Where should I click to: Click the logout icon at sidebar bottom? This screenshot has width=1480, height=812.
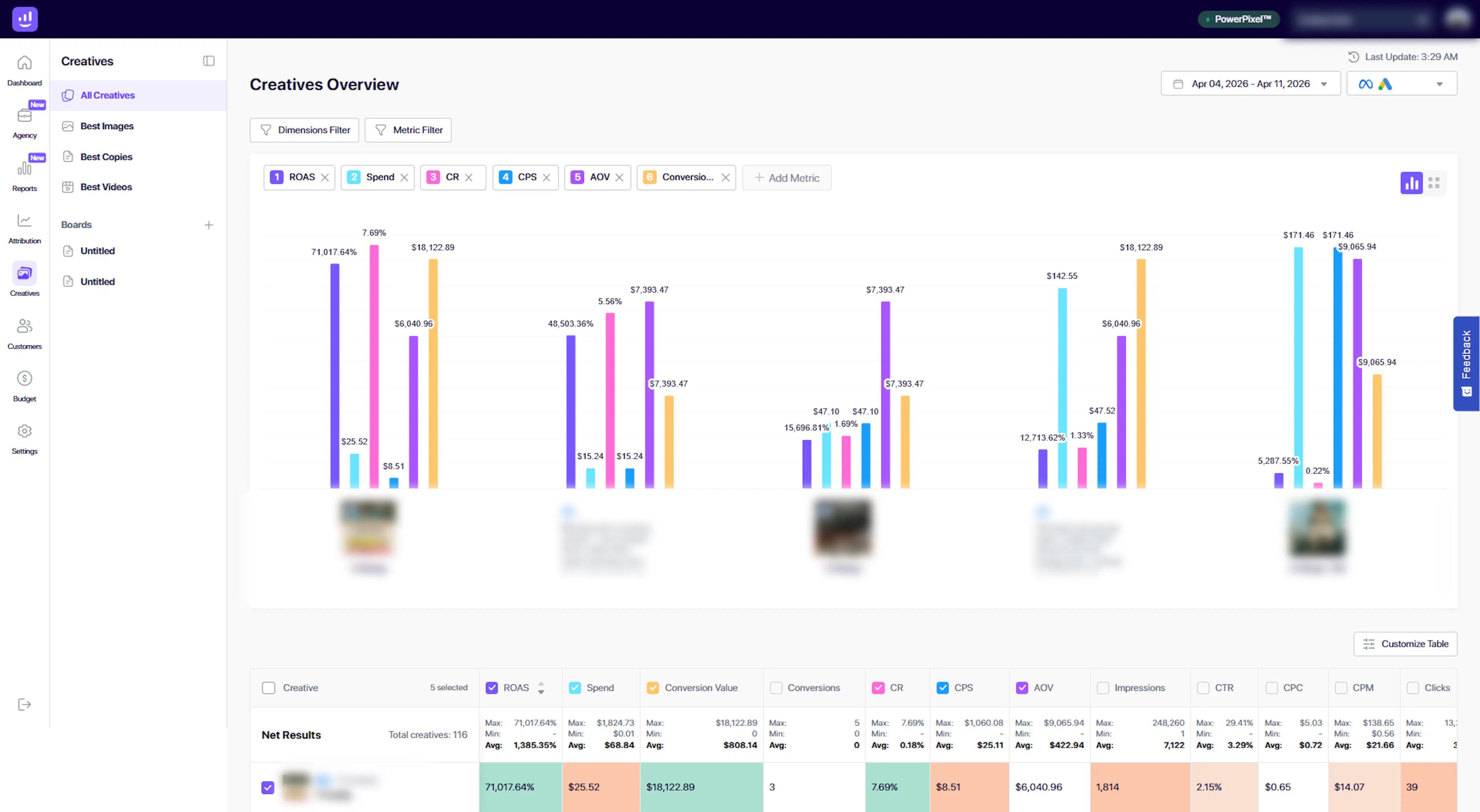pos(24,705)
